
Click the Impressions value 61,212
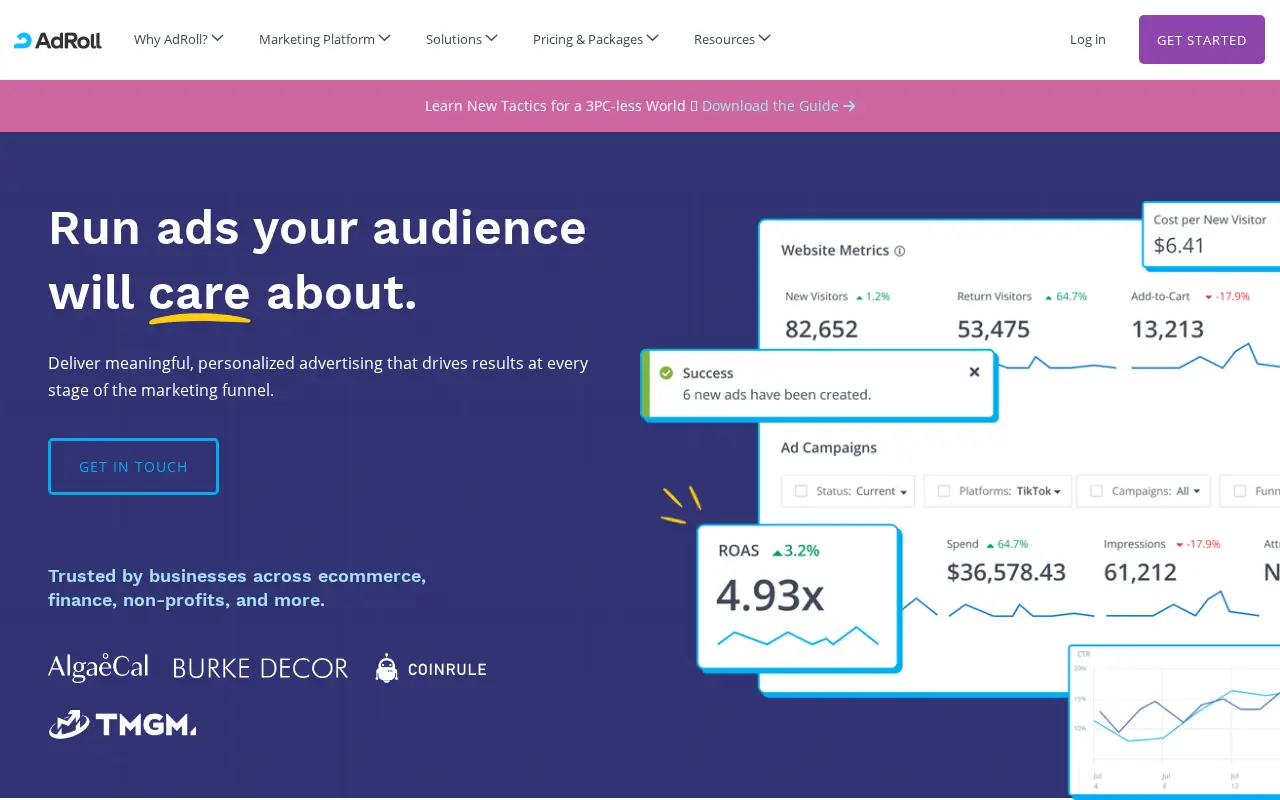pyautogui.click(x=1140, y=572)
